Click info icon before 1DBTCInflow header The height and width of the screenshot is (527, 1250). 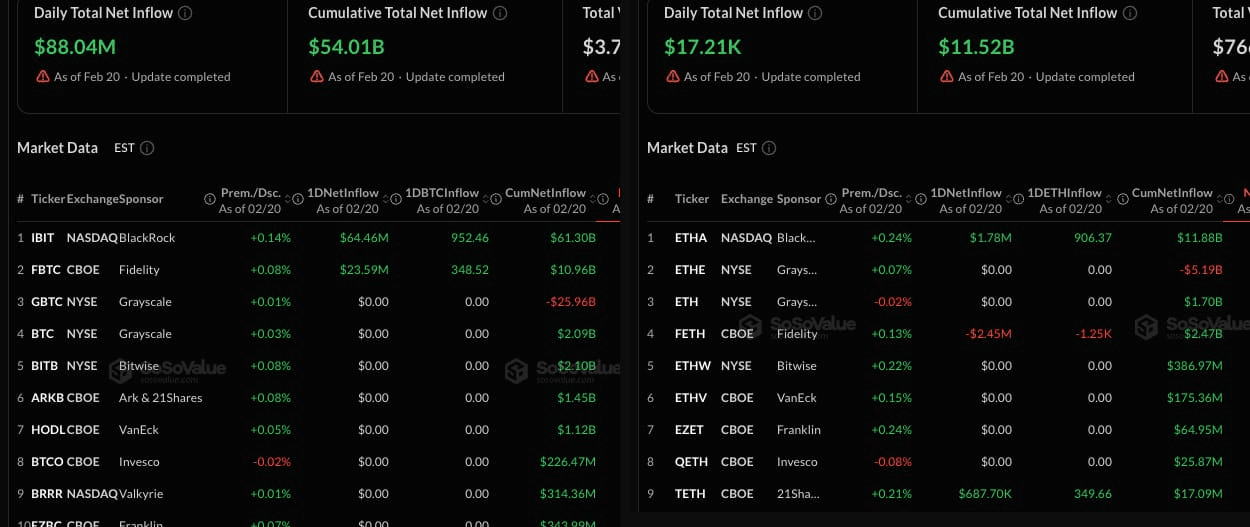coord(396,200)
